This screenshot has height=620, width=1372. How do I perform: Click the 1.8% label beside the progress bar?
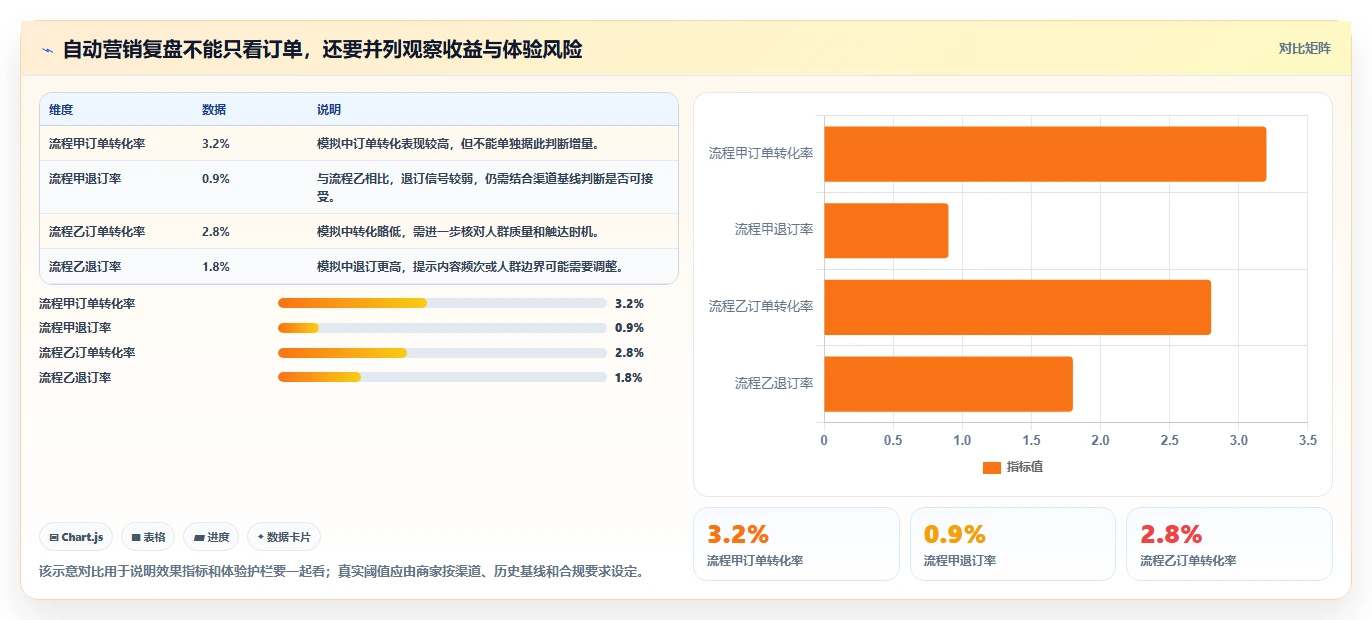point(629,377)
